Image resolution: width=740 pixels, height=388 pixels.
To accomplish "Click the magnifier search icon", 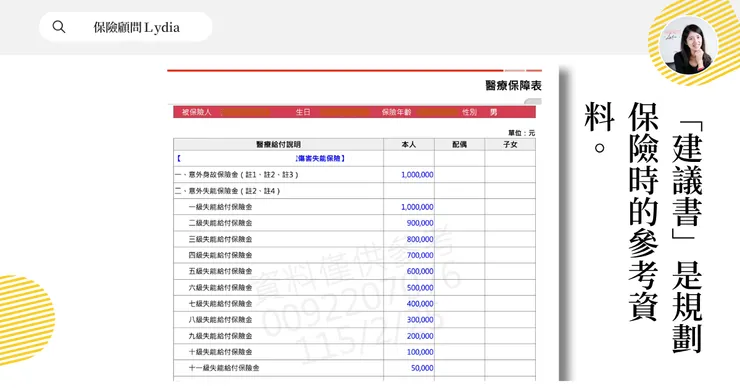I will 59,27.
